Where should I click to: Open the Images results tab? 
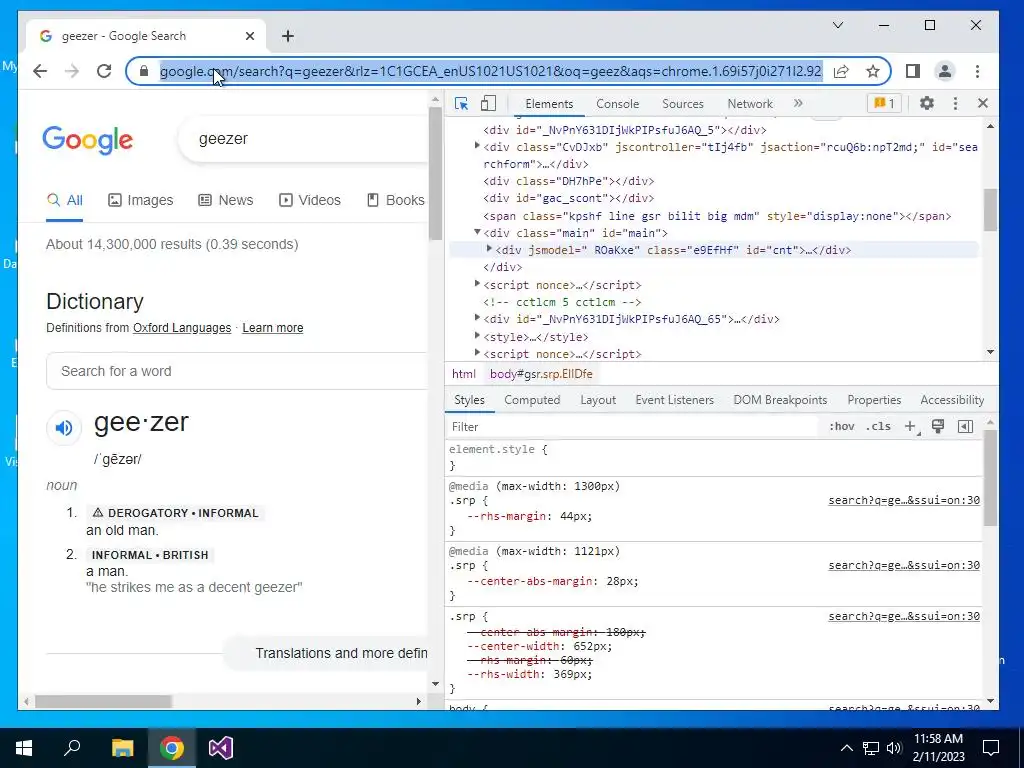pos(140,200)
